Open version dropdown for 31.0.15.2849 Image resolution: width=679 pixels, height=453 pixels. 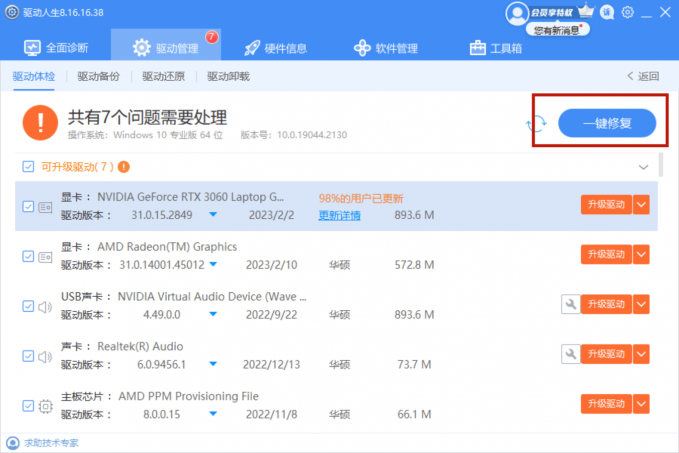point(213,214)
